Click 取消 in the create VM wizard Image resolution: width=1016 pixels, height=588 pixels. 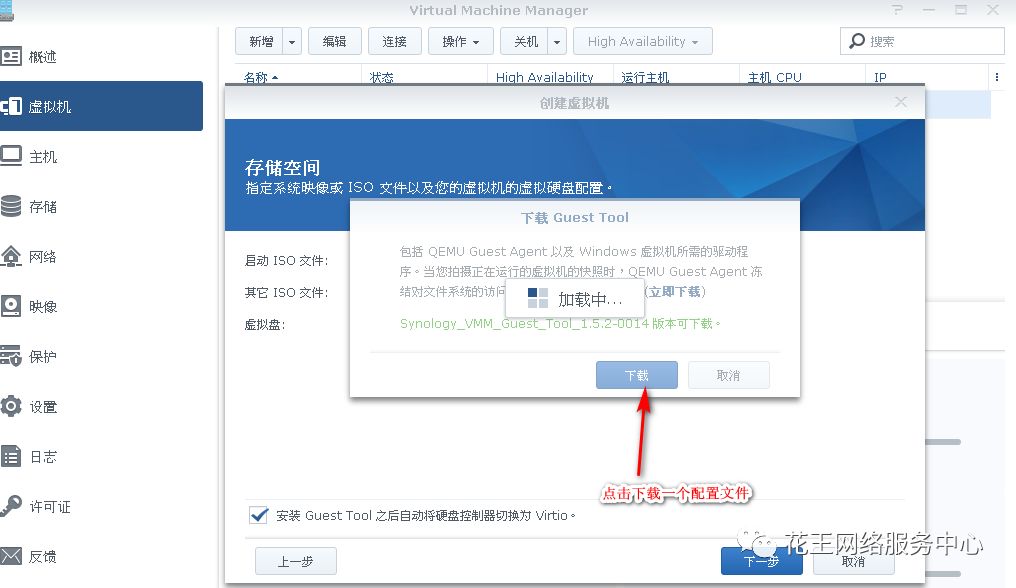click(853, 561)
